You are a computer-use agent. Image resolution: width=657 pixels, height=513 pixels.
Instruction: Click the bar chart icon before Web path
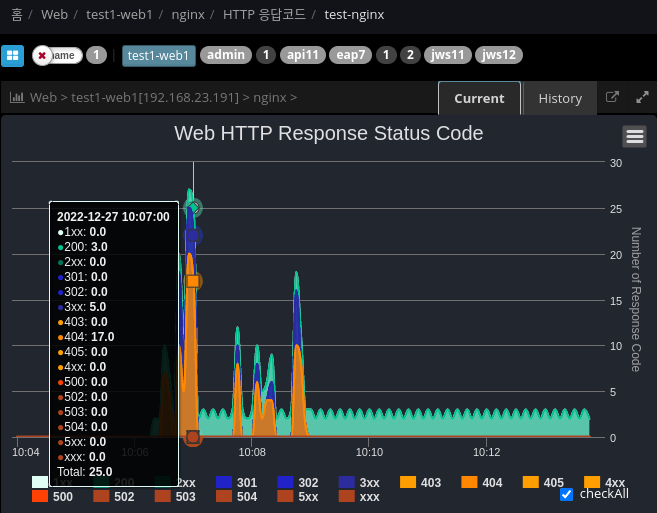(x=17, y=98)
